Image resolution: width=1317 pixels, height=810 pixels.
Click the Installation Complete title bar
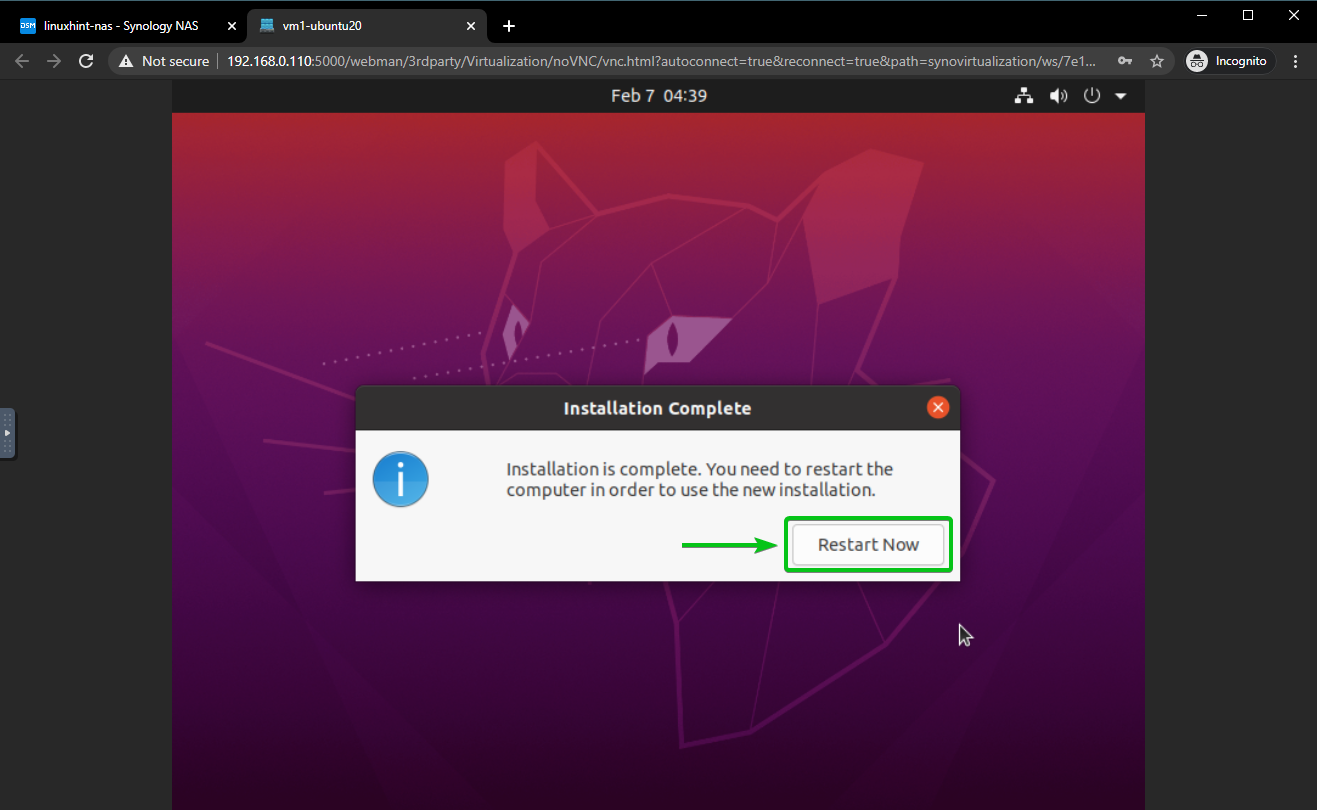657,408
